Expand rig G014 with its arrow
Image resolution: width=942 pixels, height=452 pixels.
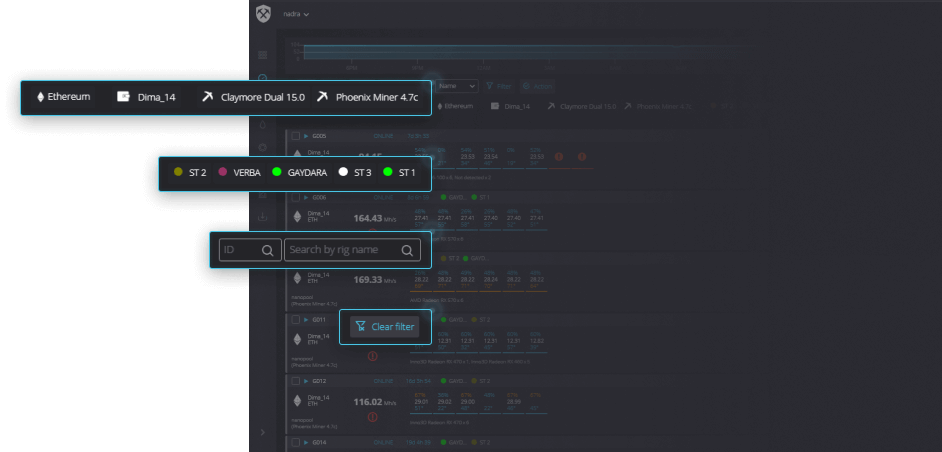(x=306, y=442)
